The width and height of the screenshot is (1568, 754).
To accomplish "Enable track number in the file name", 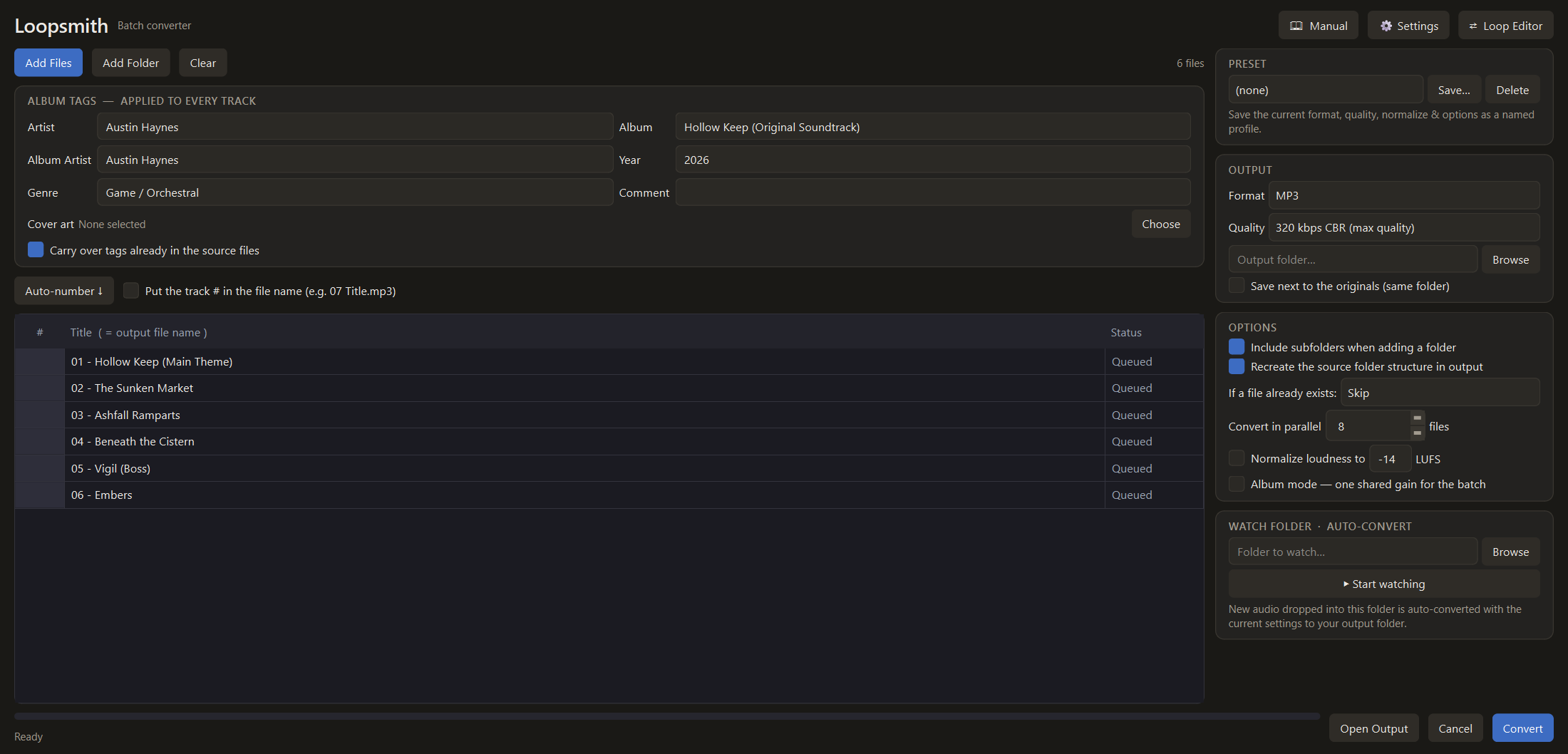I will (131, 291).
